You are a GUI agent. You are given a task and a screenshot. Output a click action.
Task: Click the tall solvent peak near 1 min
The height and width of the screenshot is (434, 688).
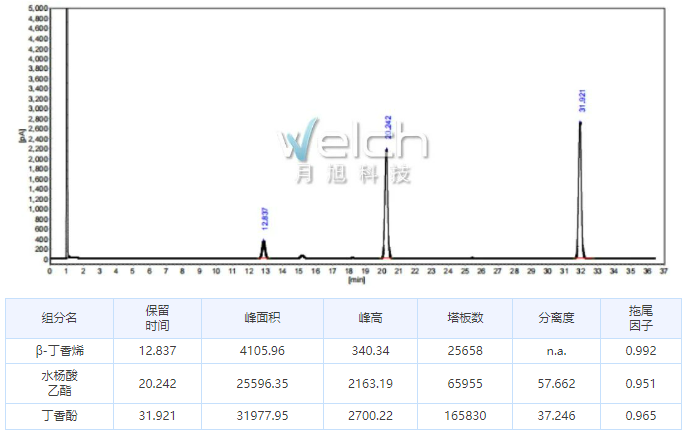[66, 130]
